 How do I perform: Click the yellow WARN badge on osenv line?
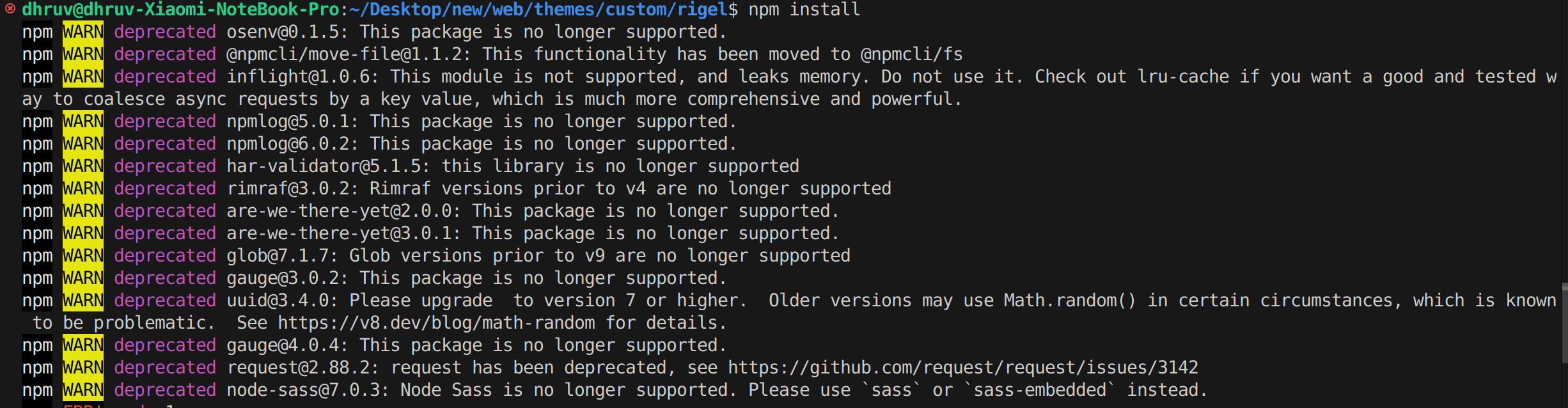click(x=83, y=32)
